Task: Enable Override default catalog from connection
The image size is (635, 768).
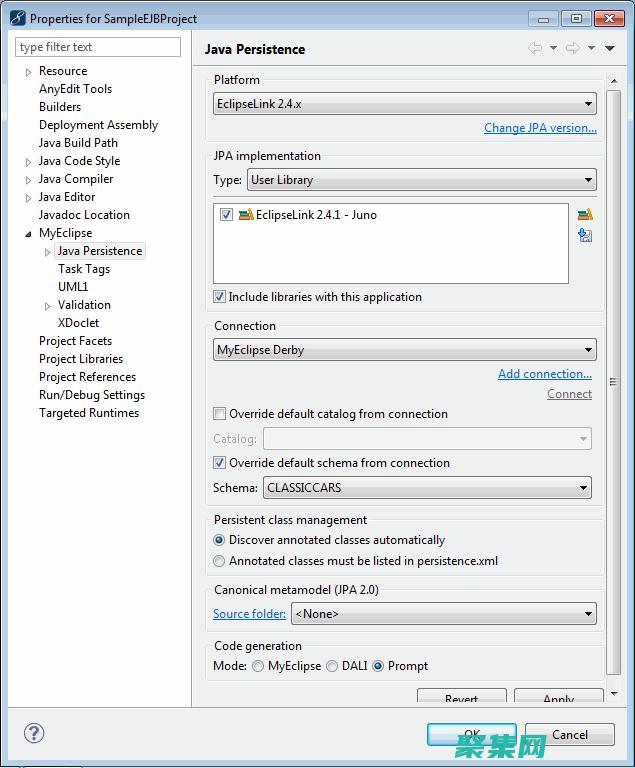Action: tap(220, 414)
